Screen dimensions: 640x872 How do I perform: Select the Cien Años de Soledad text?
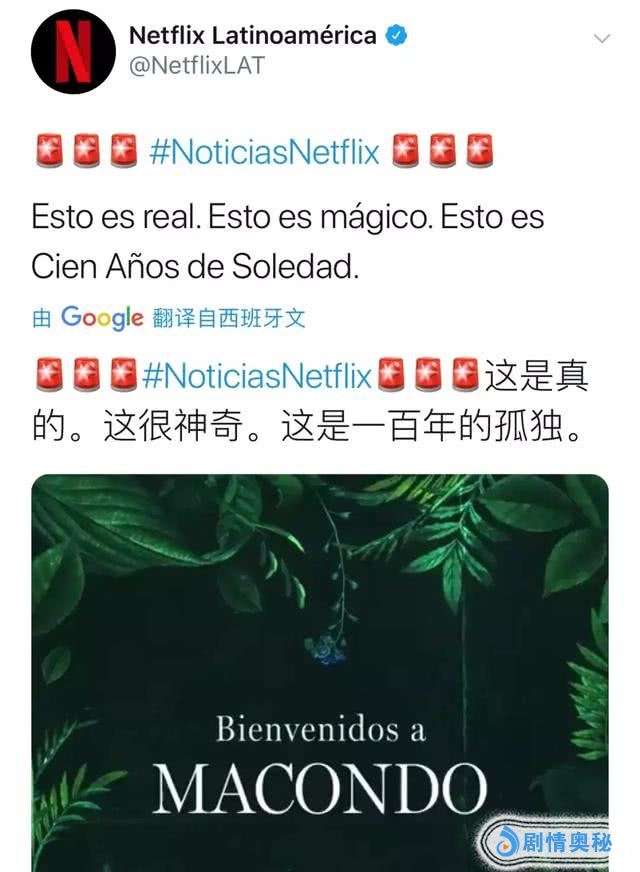195,266
